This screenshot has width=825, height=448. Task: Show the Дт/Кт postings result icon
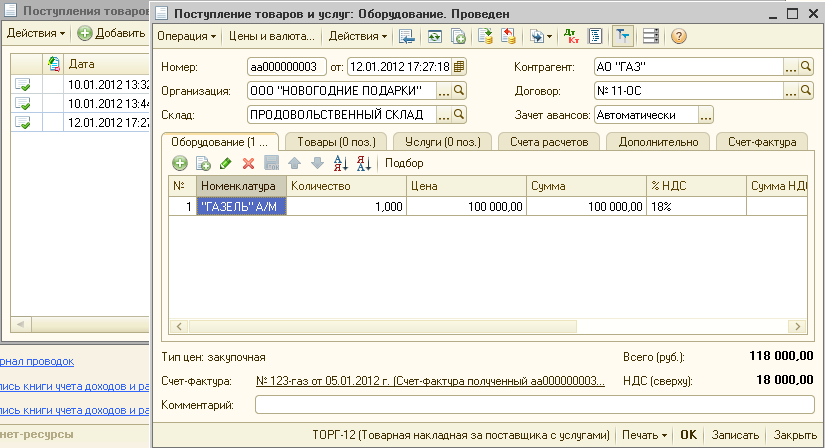(x=571, y=37)
